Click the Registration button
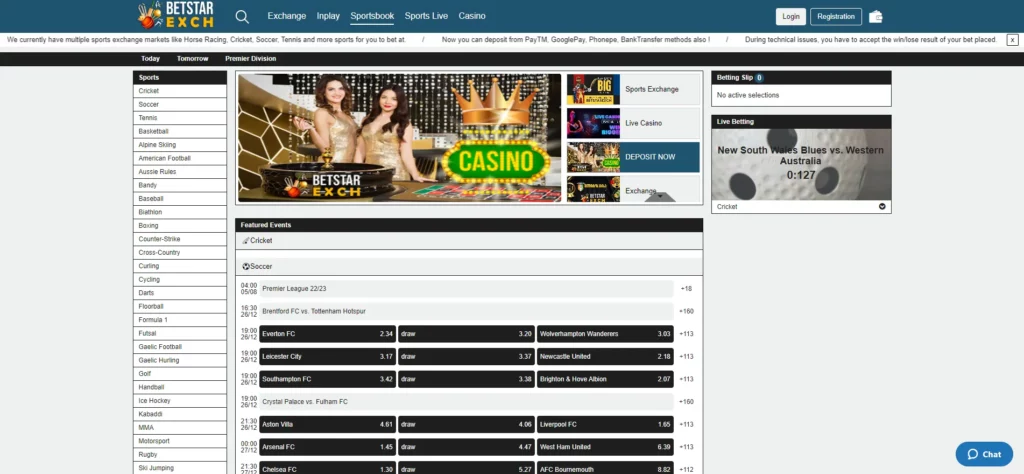 [835, 16]
